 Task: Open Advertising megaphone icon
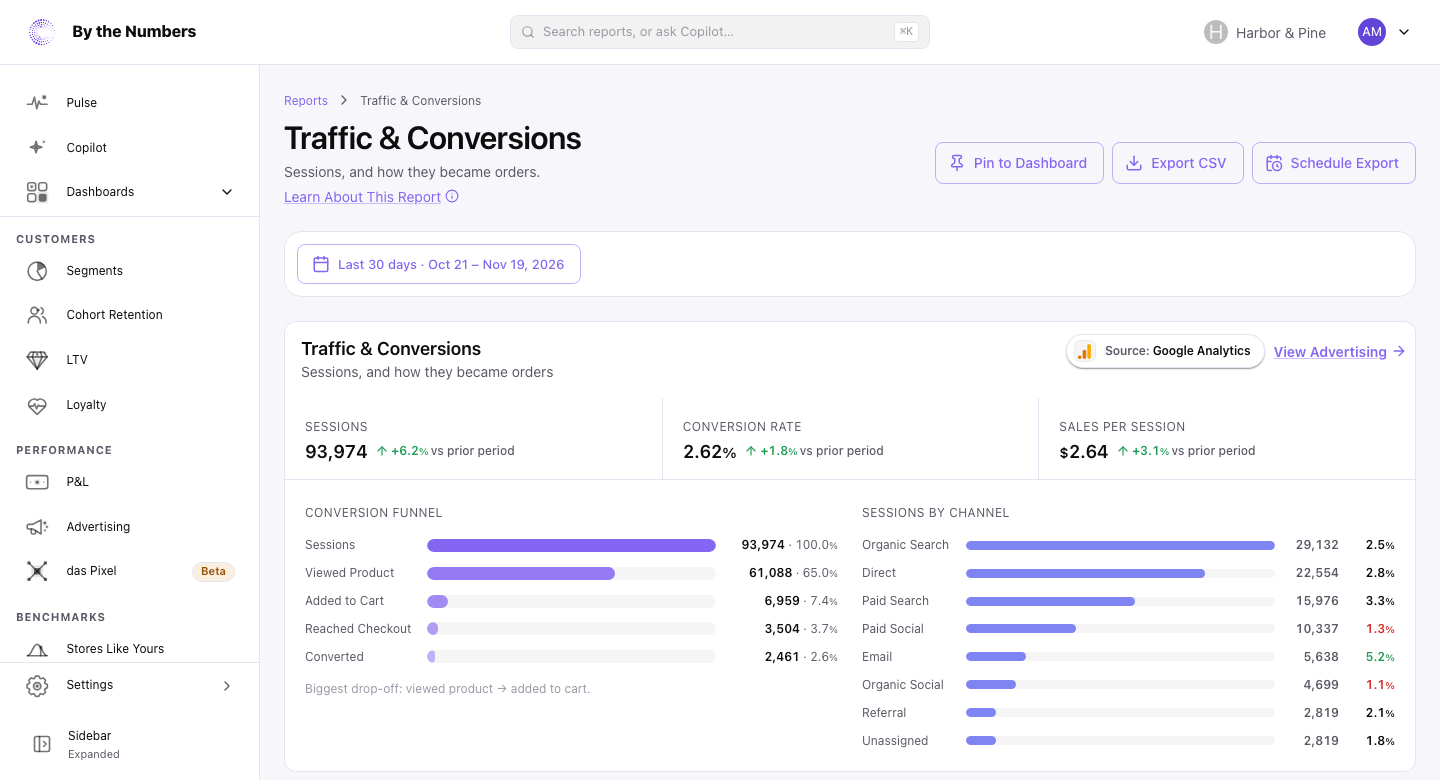tap(37, 527)
